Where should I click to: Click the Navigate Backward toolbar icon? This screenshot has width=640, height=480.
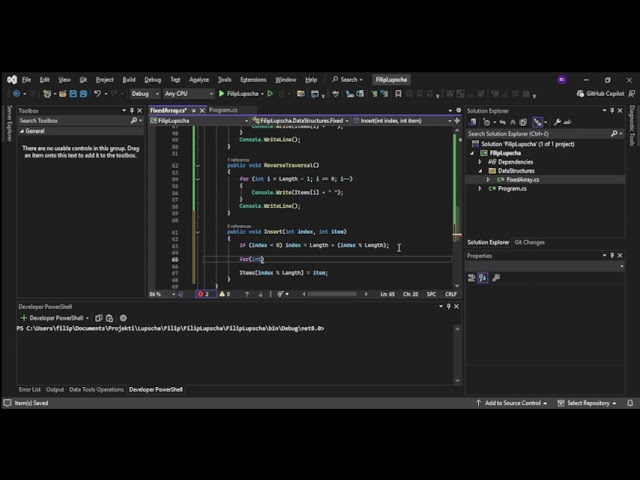pos(16,94)
